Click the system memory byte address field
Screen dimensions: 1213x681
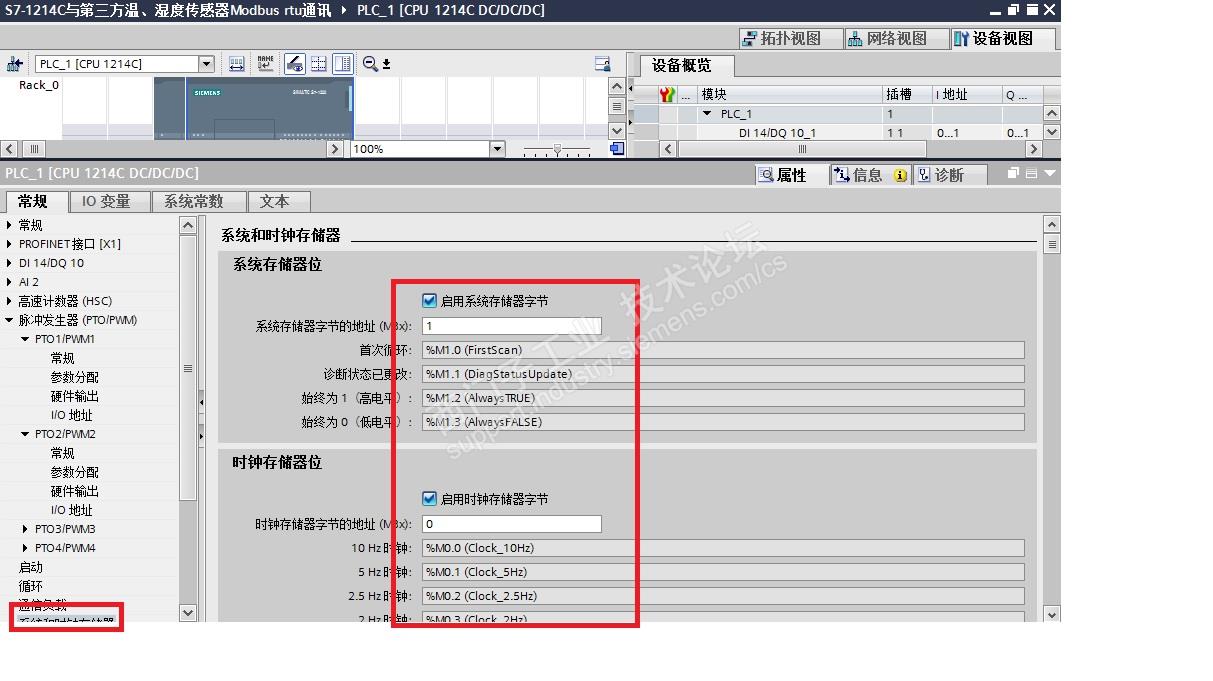(512, 326)
